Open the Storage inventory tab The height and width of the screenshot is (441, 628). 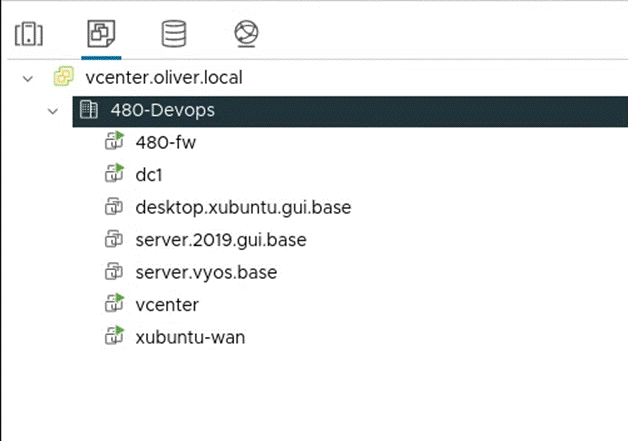pyautogui.click(x=174, y=34)
